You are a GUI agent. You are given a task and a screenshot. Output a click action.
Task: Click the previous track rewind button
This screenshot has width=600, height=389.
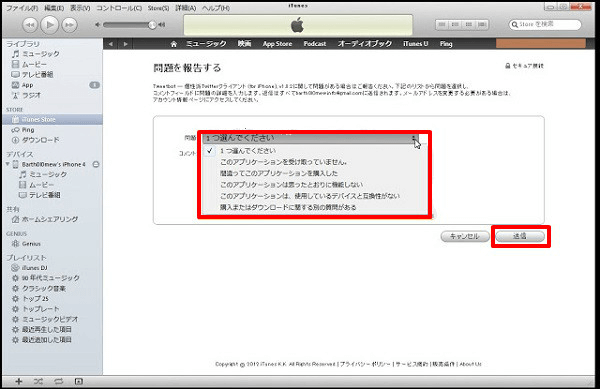tap(30, 25)
